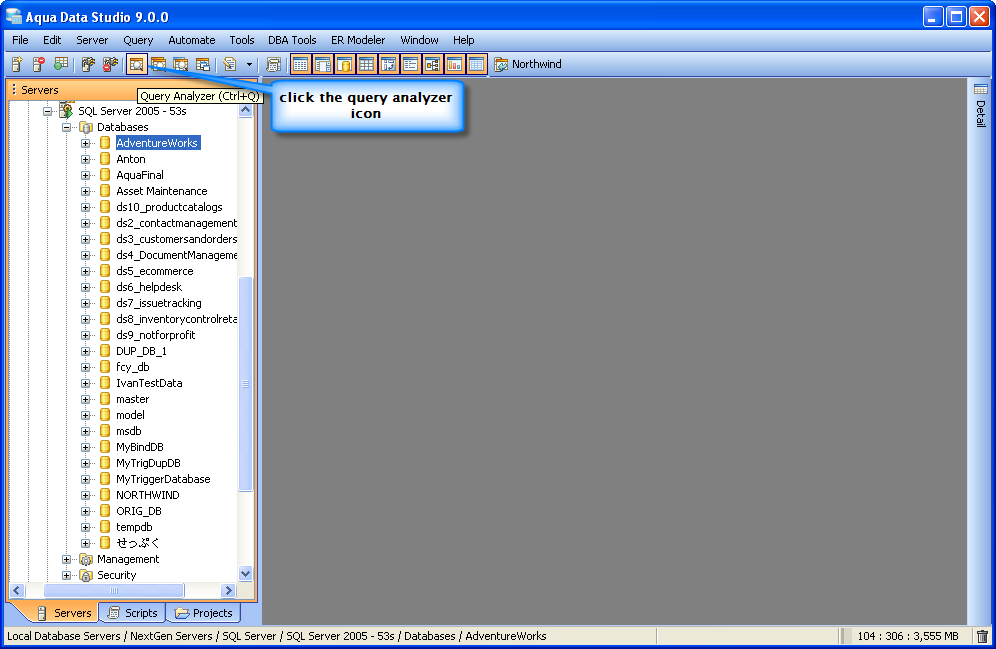Select the Servers tab at bottom
Viewport: 996px width, 649px height.
pos(64,613)
